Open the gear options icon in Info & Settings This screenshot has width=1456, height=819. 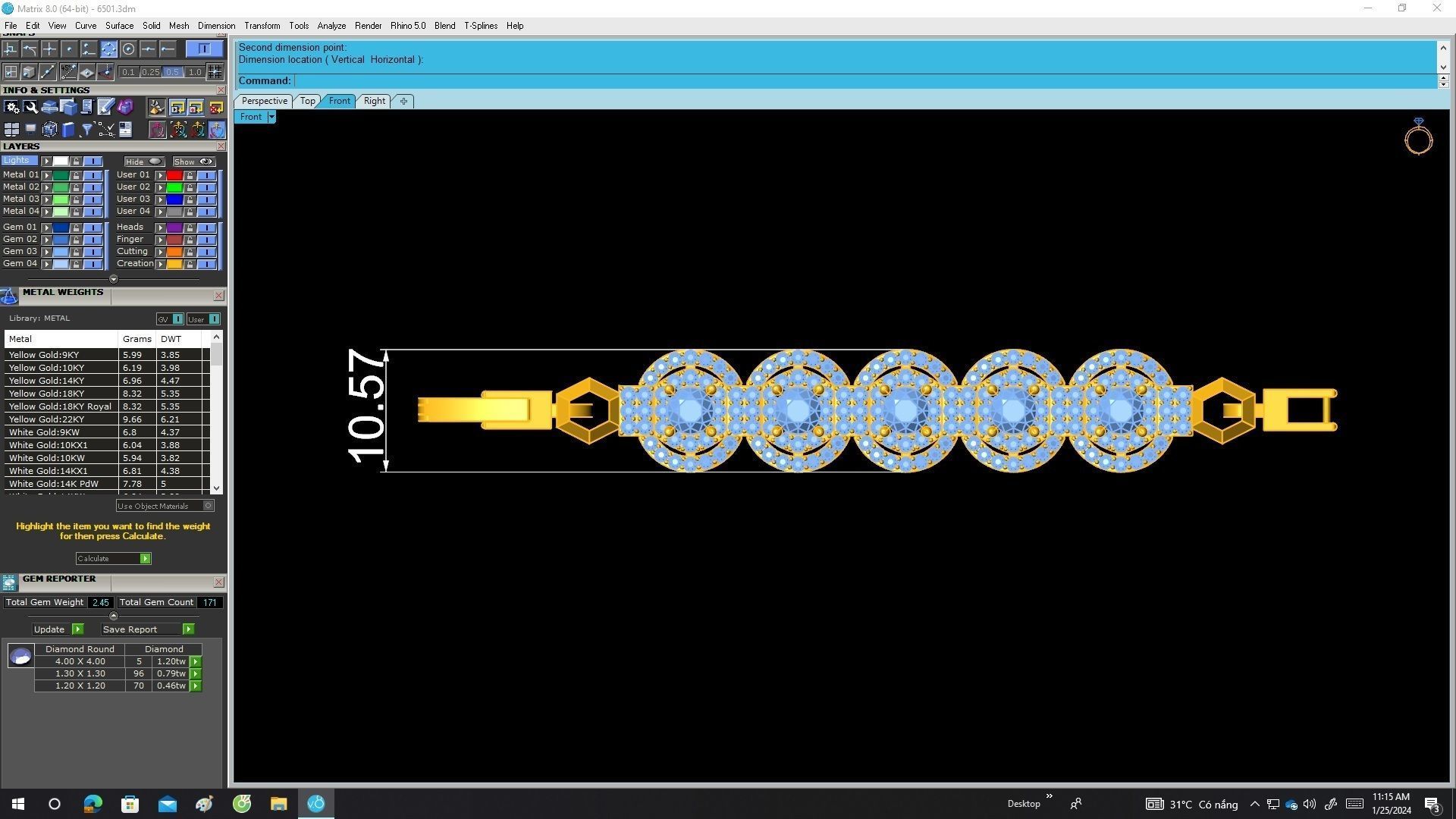(11, 107)
